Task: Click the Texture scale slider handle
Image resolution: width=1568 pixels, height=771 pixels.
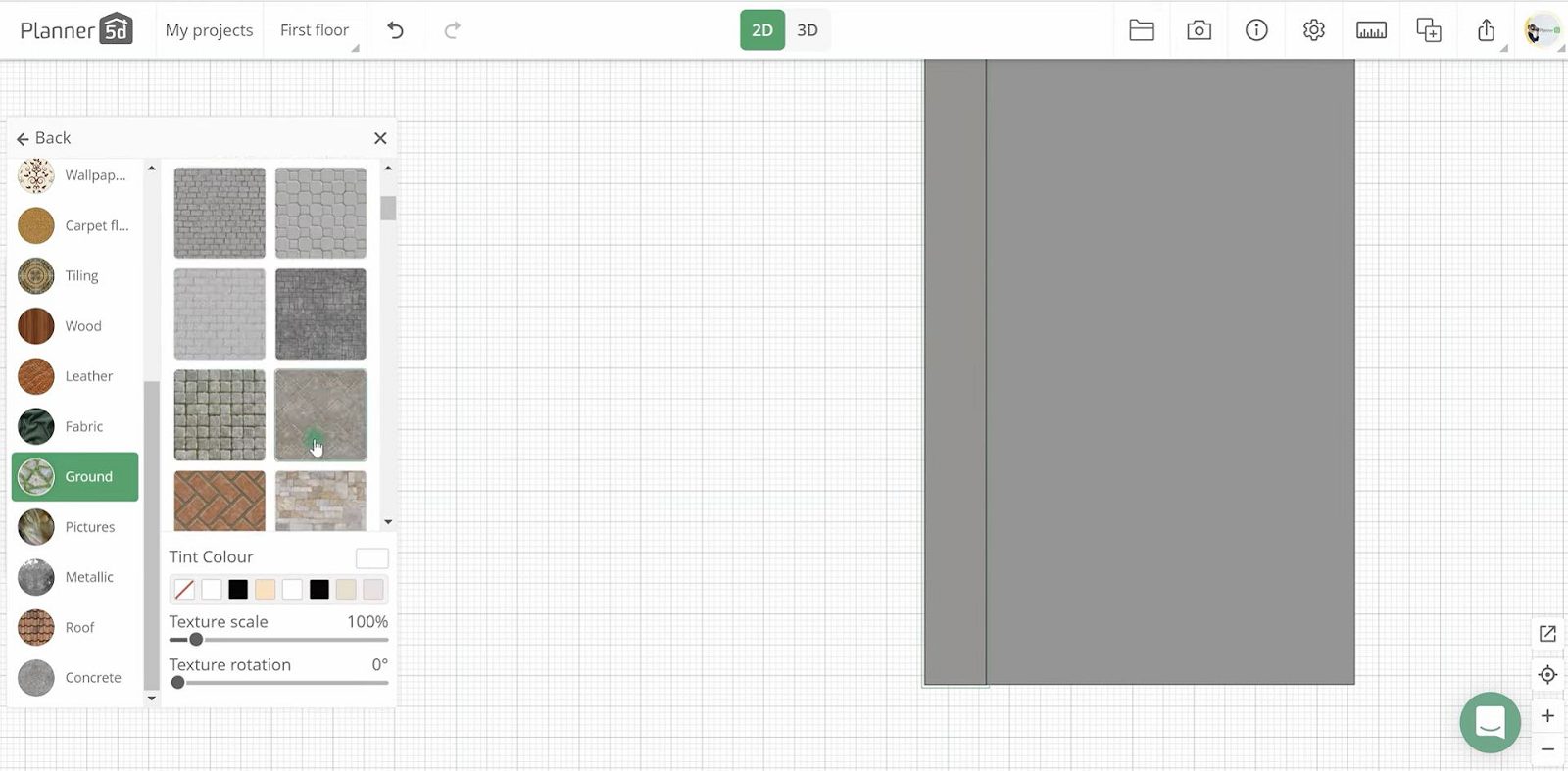Action: point(196,640)
